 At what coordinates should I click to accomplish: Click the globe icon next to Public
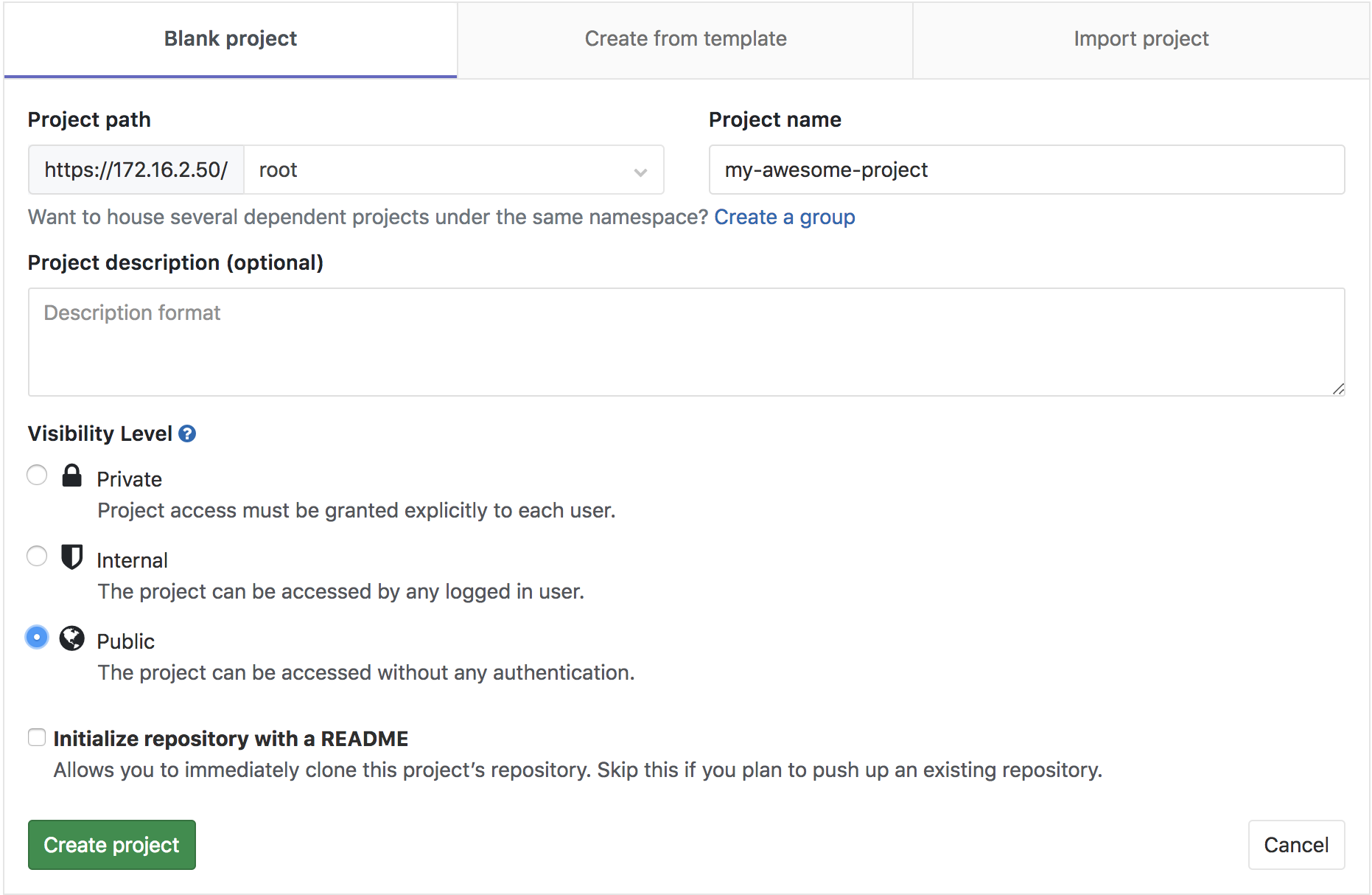(x=71, y=638)
